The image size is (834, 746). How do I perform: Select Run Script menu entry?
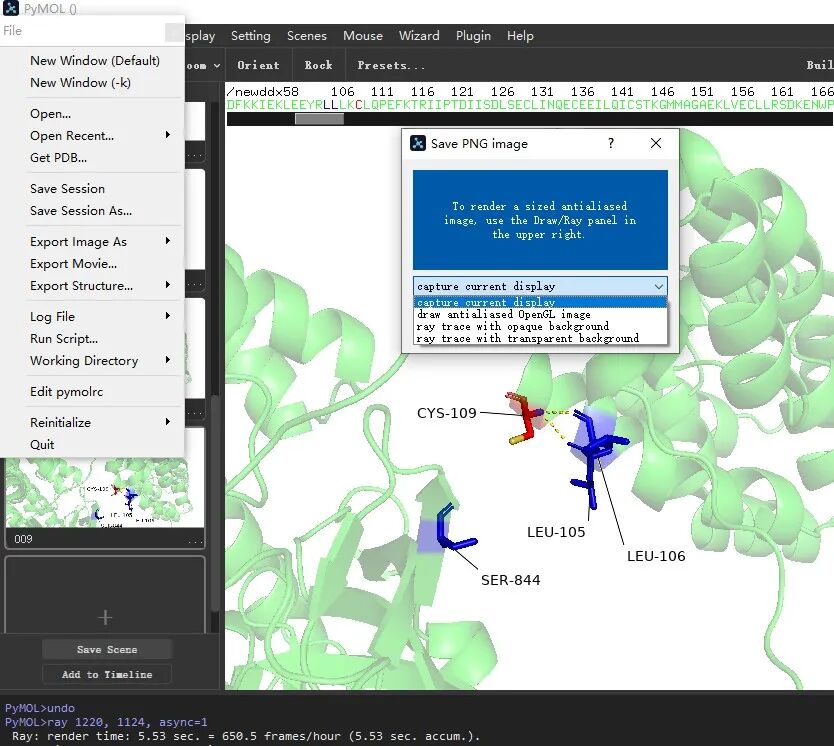[x=64, y=339]
